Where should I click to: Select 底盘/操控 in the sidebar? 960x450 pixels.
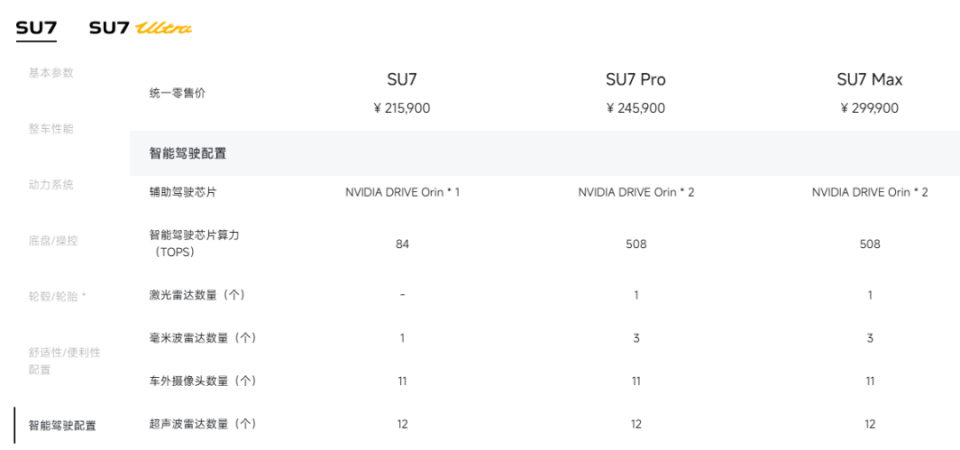point(53,241)
